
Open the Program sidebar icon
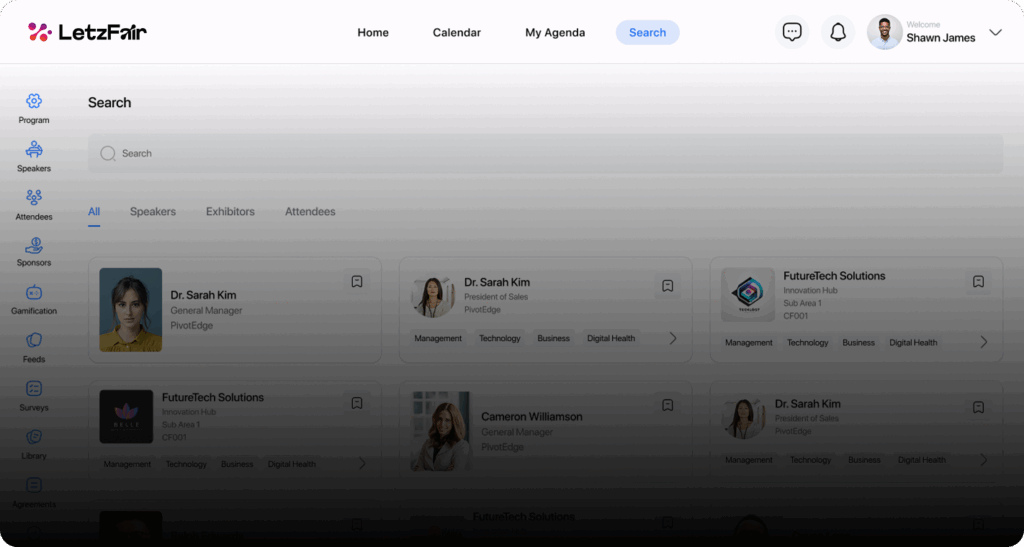pos(34,108)
